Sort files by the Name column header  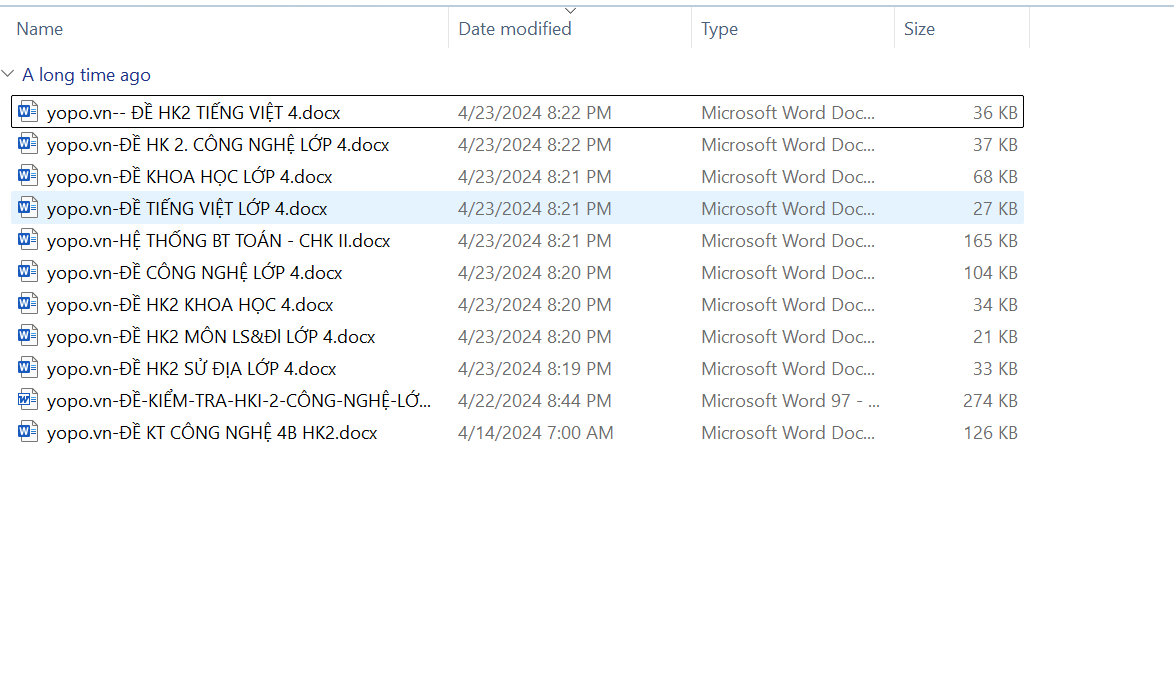pyautogui.click(x=40, y=29)
